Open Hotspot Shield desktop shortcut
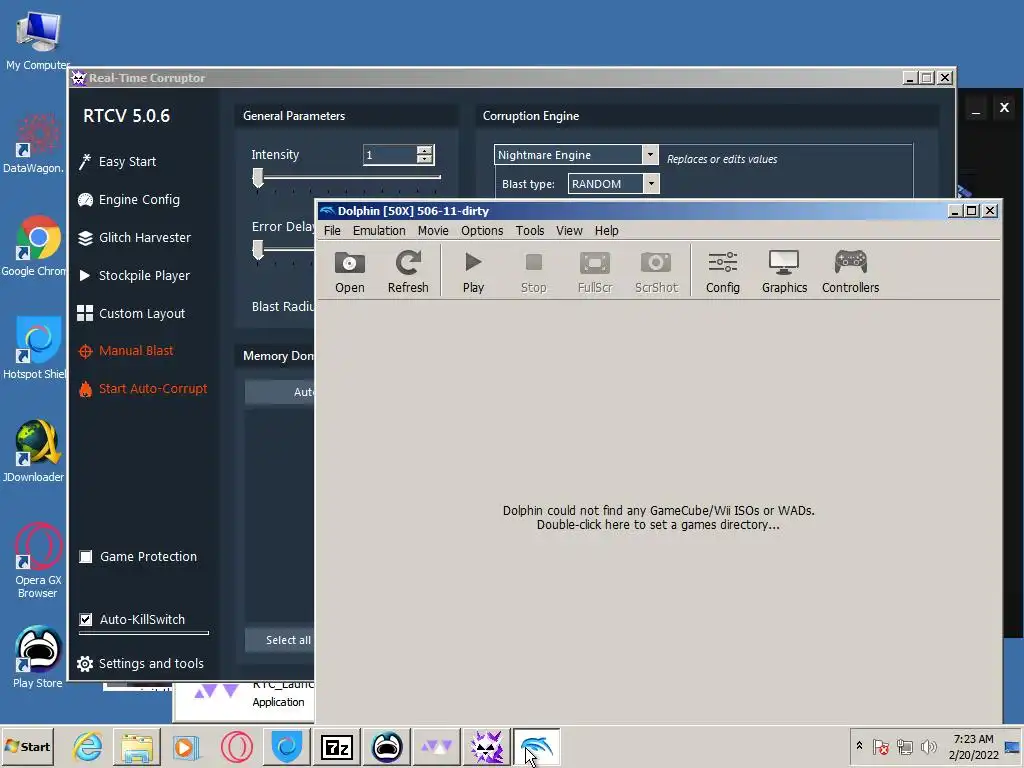The image size is (1024, 768). pos(34,349)
